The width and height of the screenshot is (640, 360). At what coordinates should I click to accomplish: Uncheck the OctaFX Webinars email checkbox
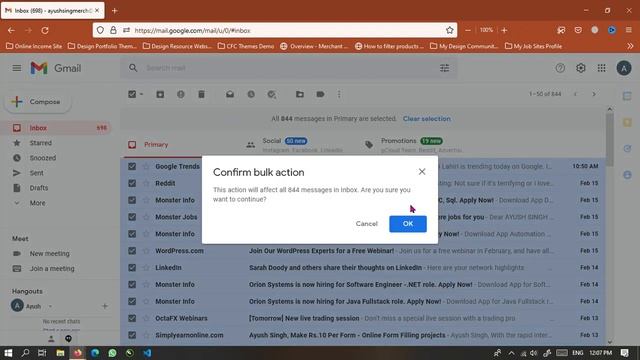coord(132,318)
